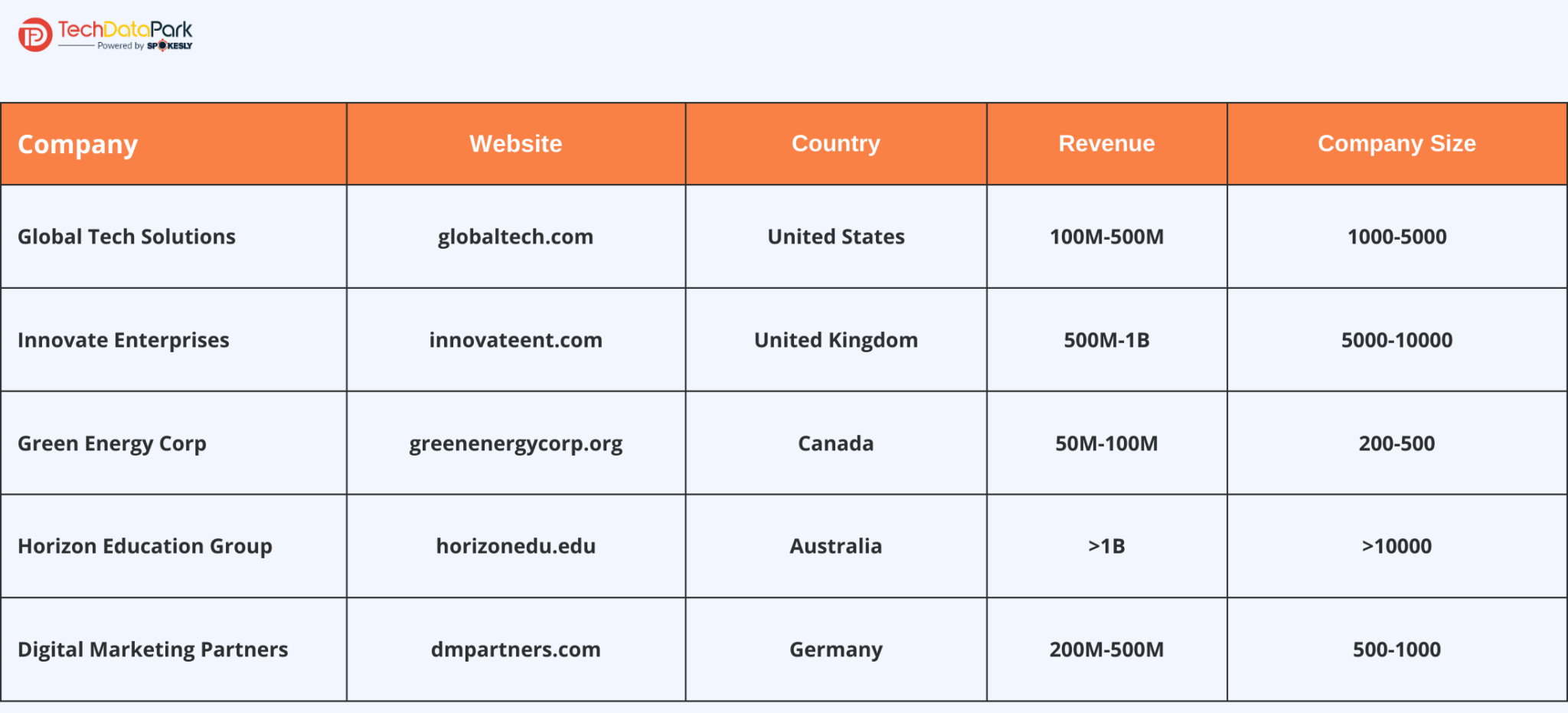The width and height of the screenshot is (1568, 713).
Task: Click the Company column header
Action: [78, 143]
